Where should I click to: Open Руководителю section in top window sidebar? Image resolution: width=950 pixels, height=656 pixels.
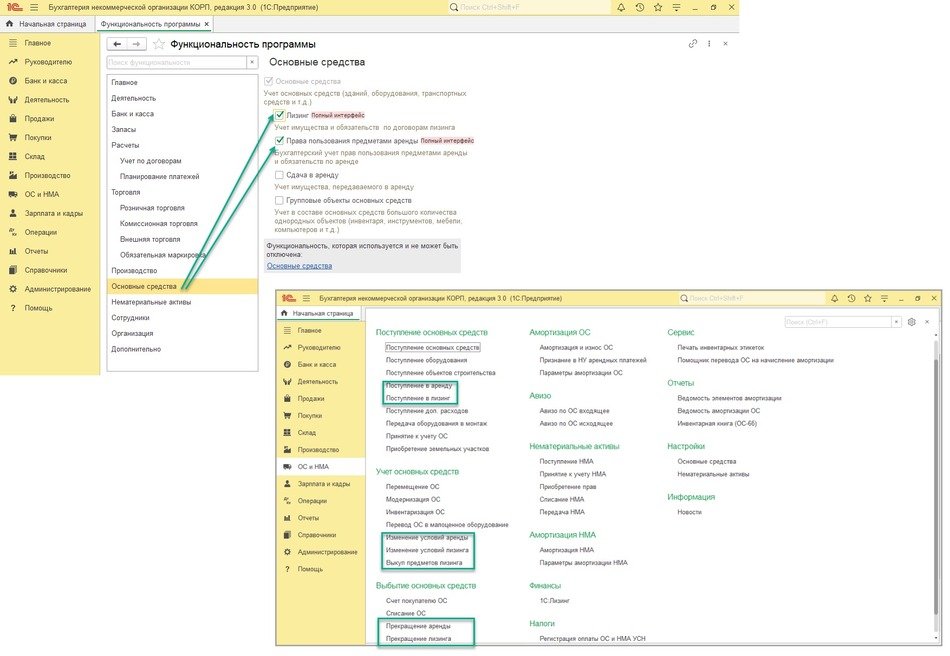48,62
